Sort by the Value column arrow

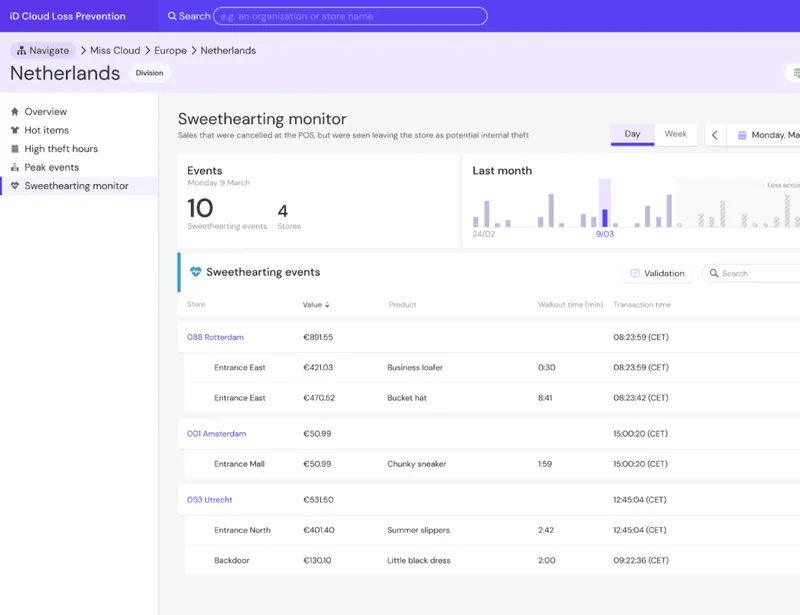[327, 305]
